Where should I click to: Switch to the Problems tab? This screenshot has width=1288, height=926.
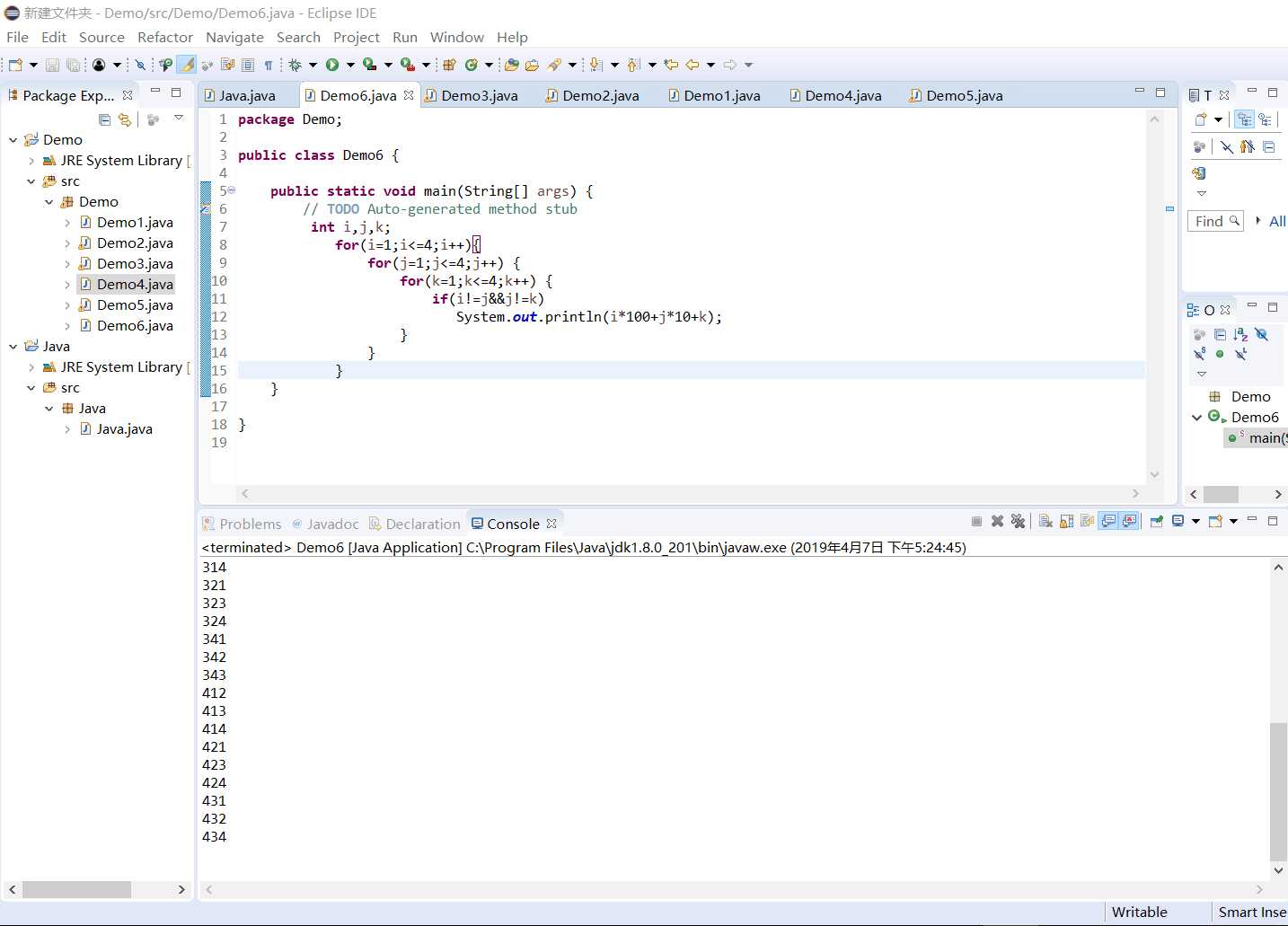coord(243,525)
